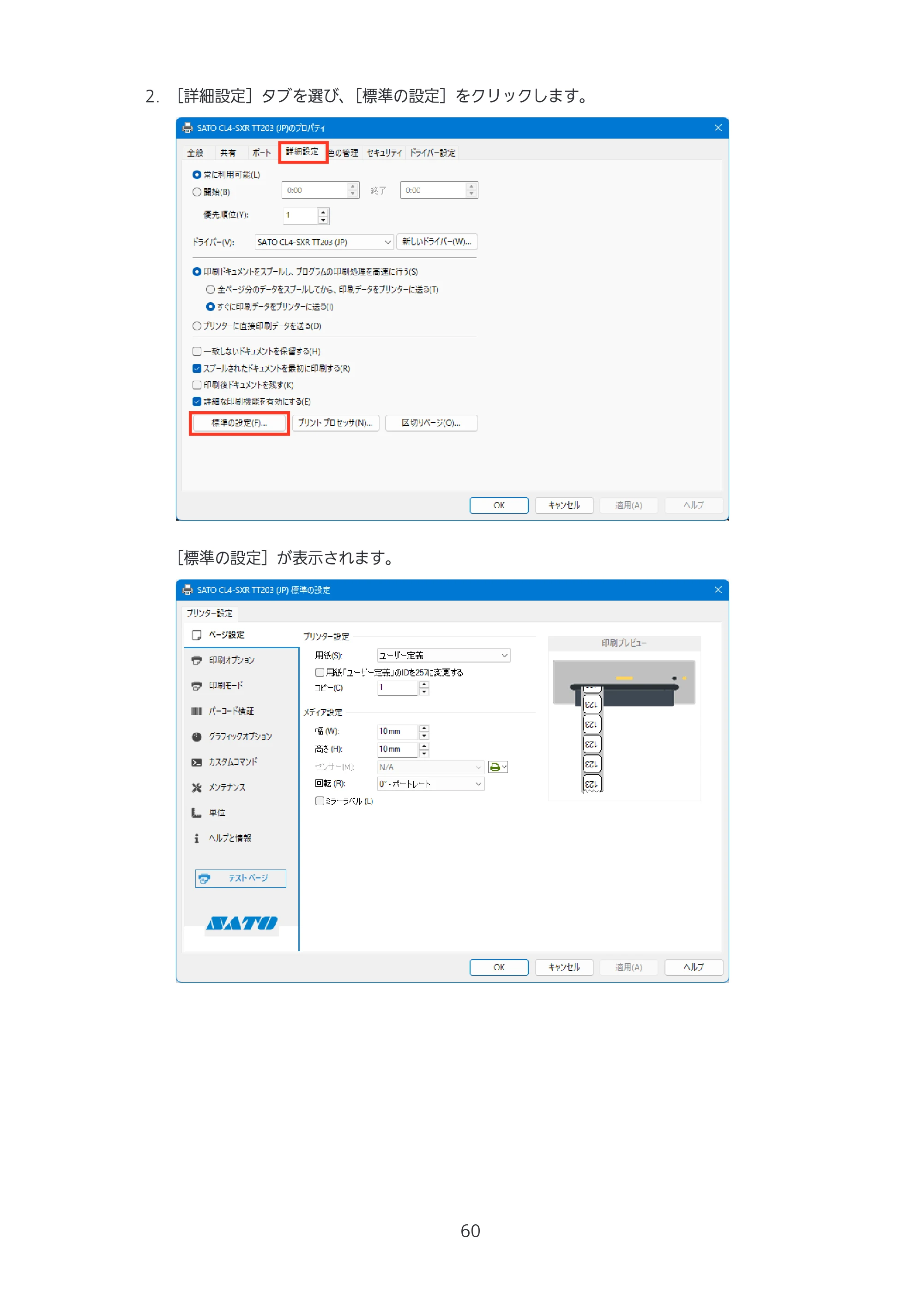Open ドライバー dropdown SATO CL4-SXR TT203
924x1307 pixels.
pos(324,242)
